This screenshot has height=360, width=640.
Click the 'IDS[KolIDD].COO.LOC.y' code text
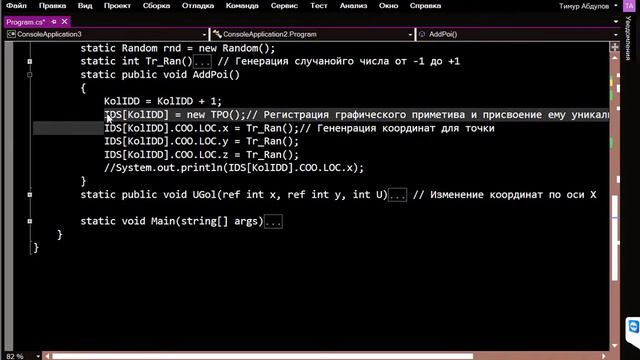pos(166,141)
